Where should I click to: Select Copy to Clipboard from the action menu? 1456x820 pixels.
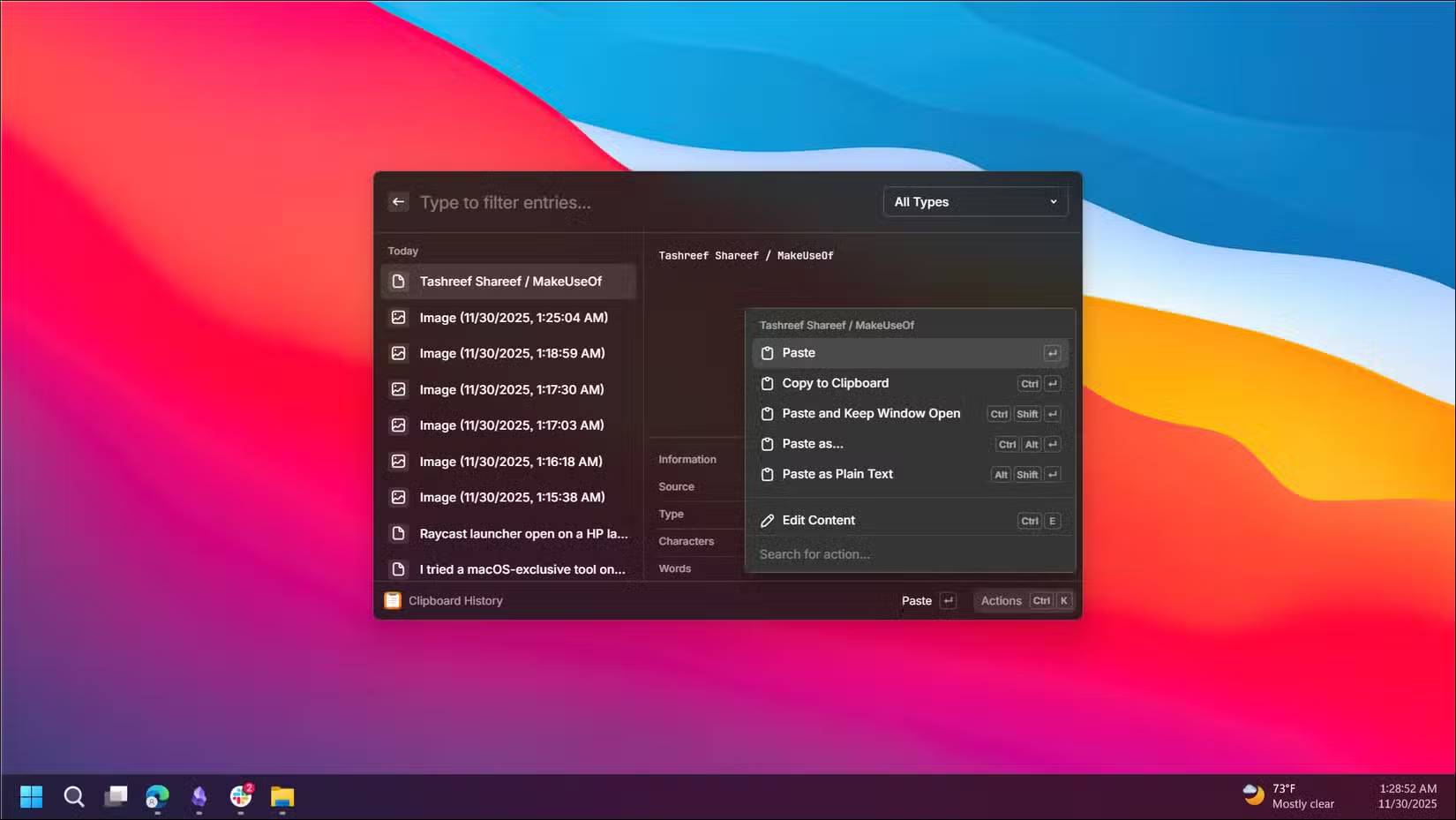coord(835,383)
